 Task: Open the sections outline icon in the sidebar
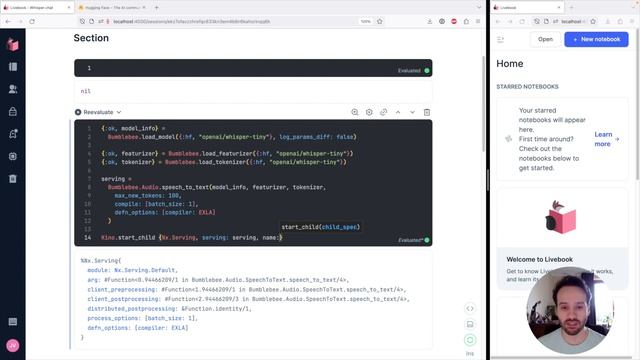pos(13,67)
